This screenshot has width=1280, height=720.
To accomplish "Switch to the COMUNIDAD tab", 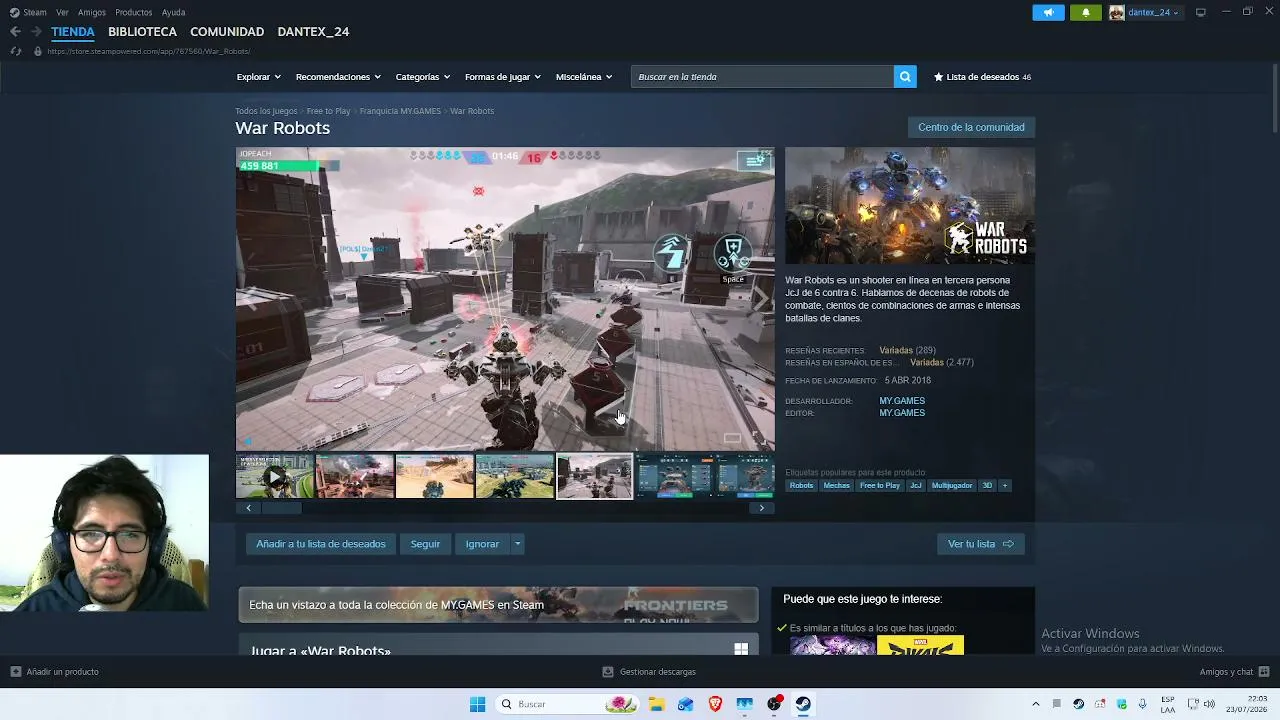I will tap(227, 32).
